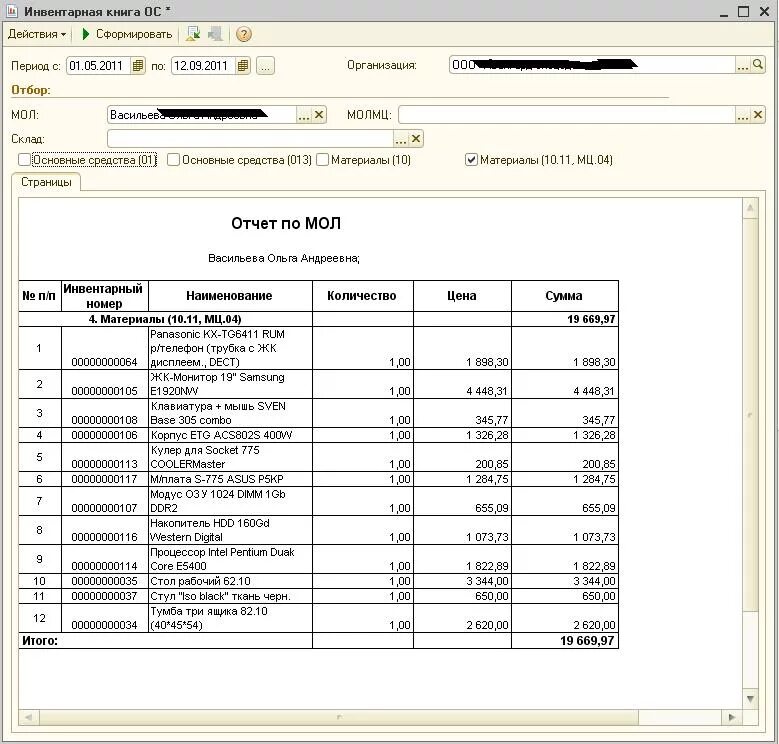The height and width of the screenshot is (744, 779).
Task: Click the horizontal scrollbar left arrow
Action: click(28, 717)
